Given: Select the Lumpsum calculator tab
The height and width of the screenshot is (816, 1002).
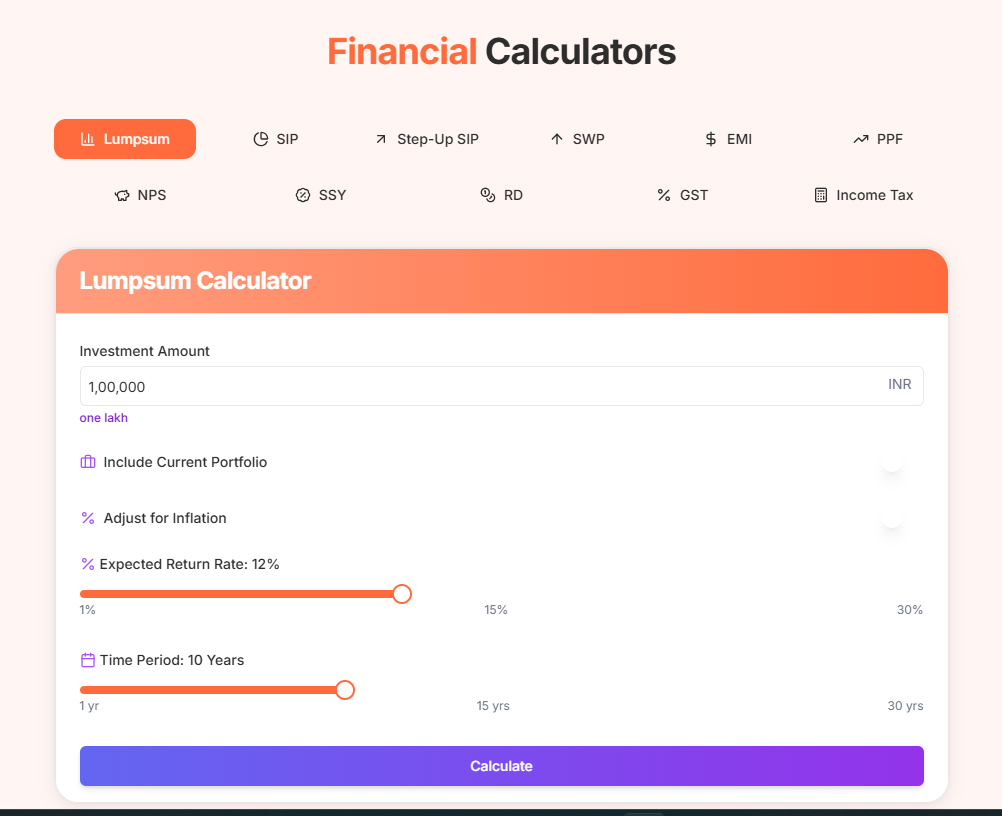Looking at the screenshot, I should (x=125, y=139).
